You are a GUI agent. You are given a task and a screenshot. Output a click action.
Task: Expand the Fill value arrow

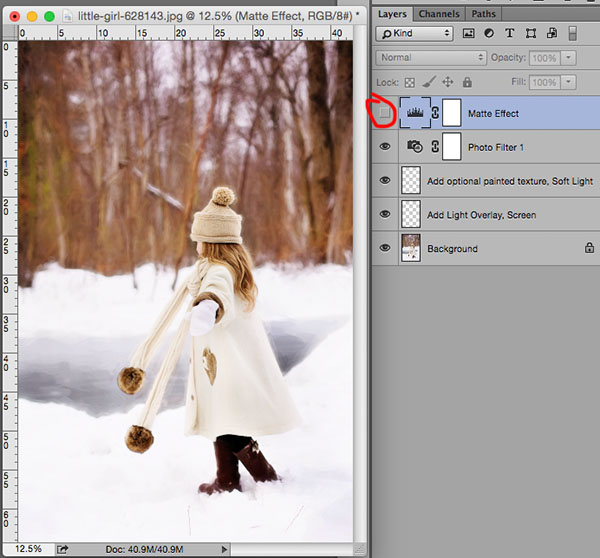point(568,82)
